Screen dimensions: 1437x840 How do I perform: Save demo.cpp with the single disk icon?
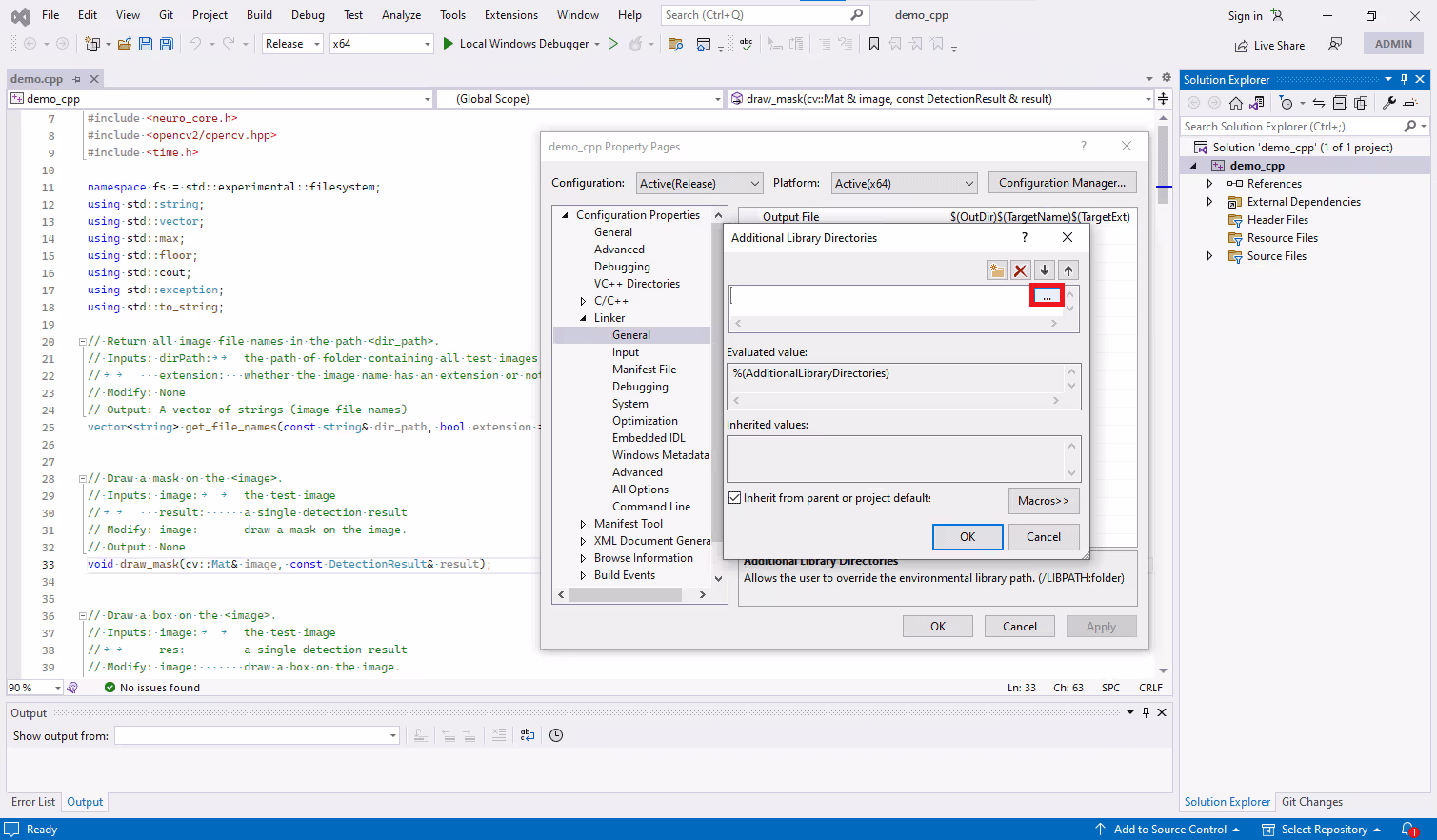pyautogui.click(x=146, y=44)
